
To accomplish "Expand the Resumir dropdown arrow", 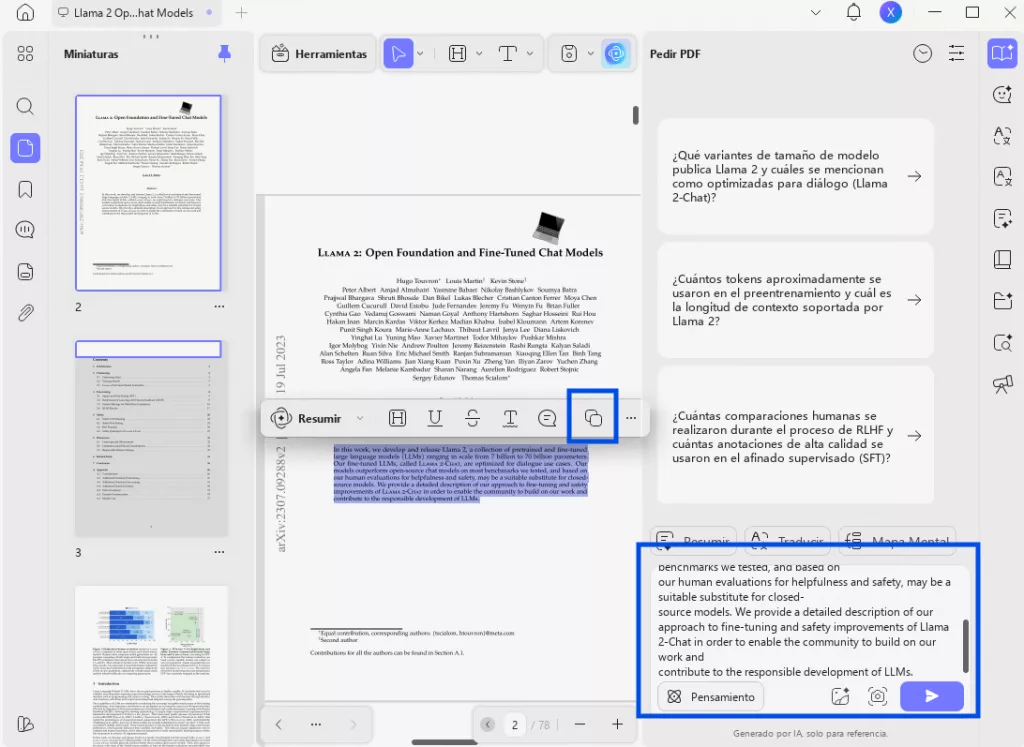I will coord(360,418).
